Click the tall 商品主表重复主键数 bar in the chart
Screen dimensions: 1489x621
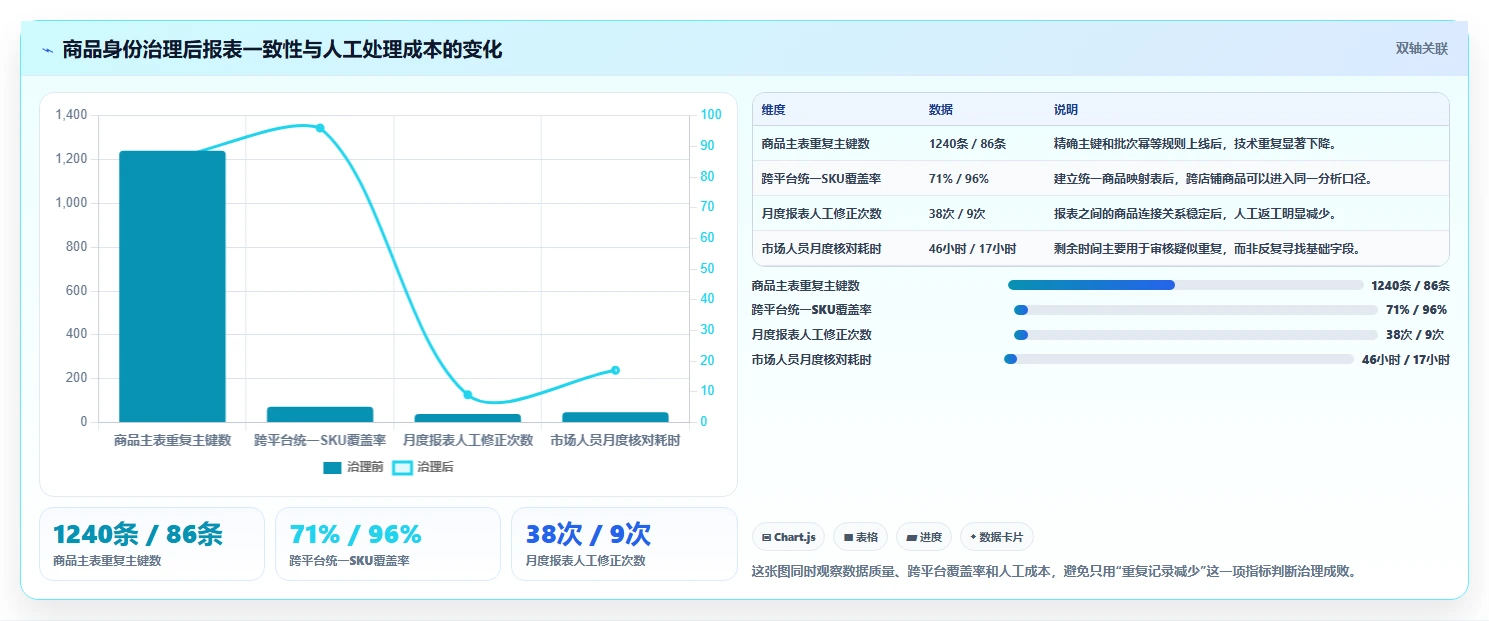172,286
